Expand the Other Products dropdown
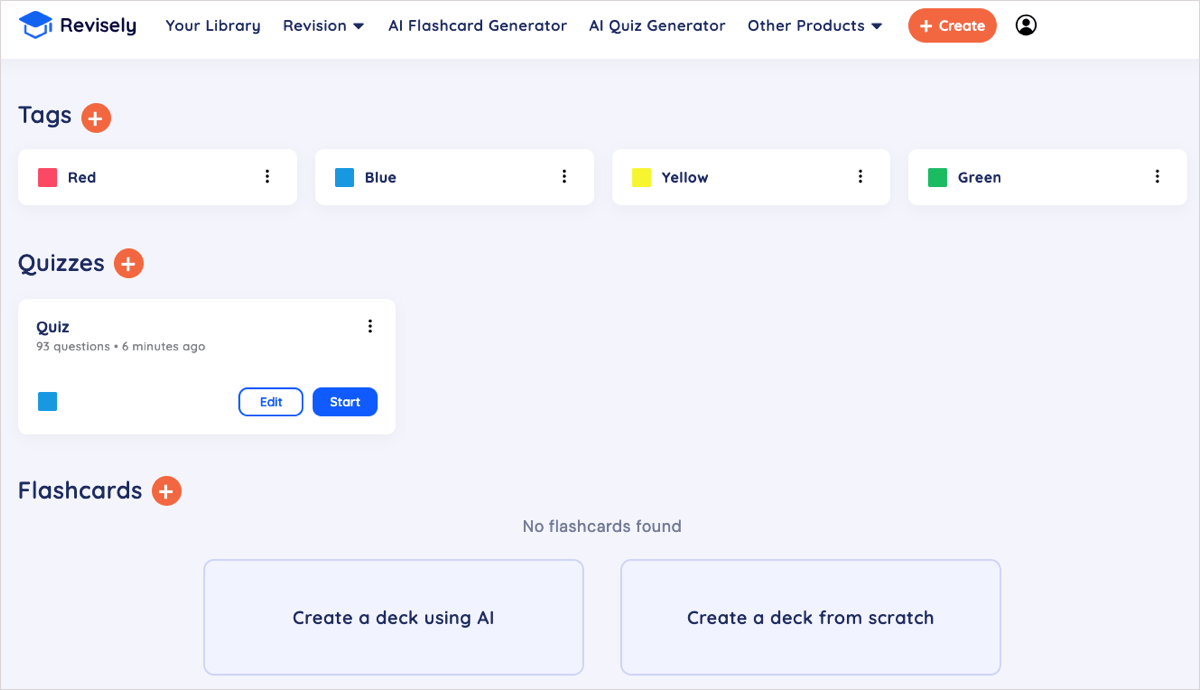 (815, 26)
